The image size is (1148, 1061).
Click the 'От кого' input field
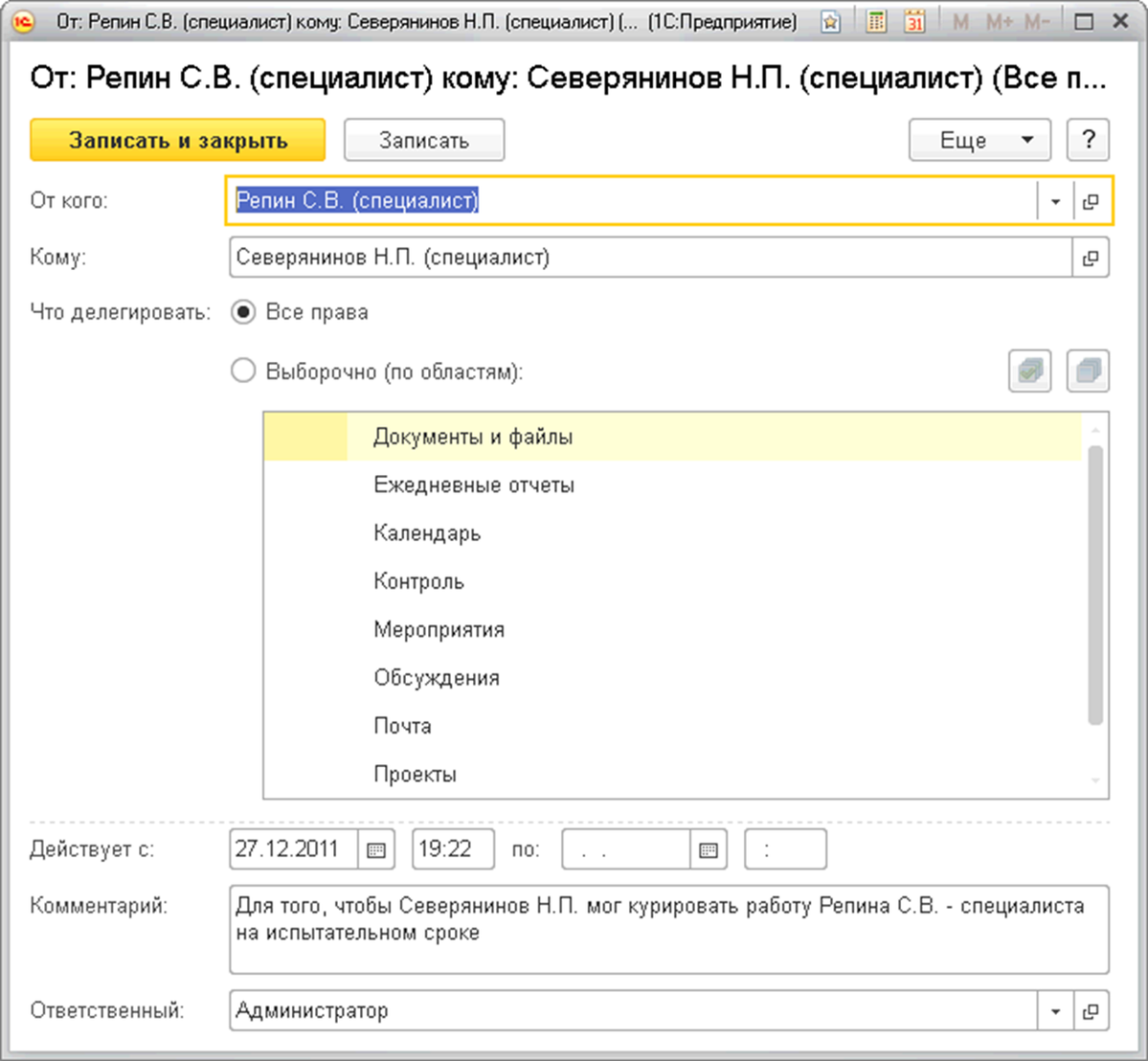(x=633, y=201)
